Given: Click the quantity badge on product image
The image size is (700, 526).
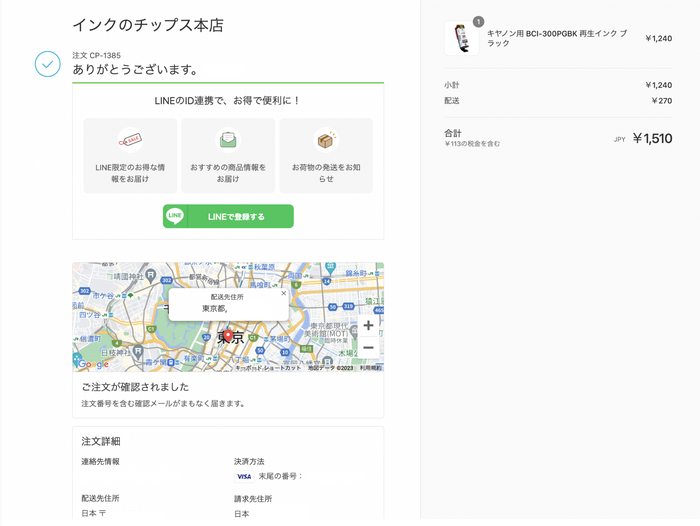Looking at the screenshot, I should [478, 21].
